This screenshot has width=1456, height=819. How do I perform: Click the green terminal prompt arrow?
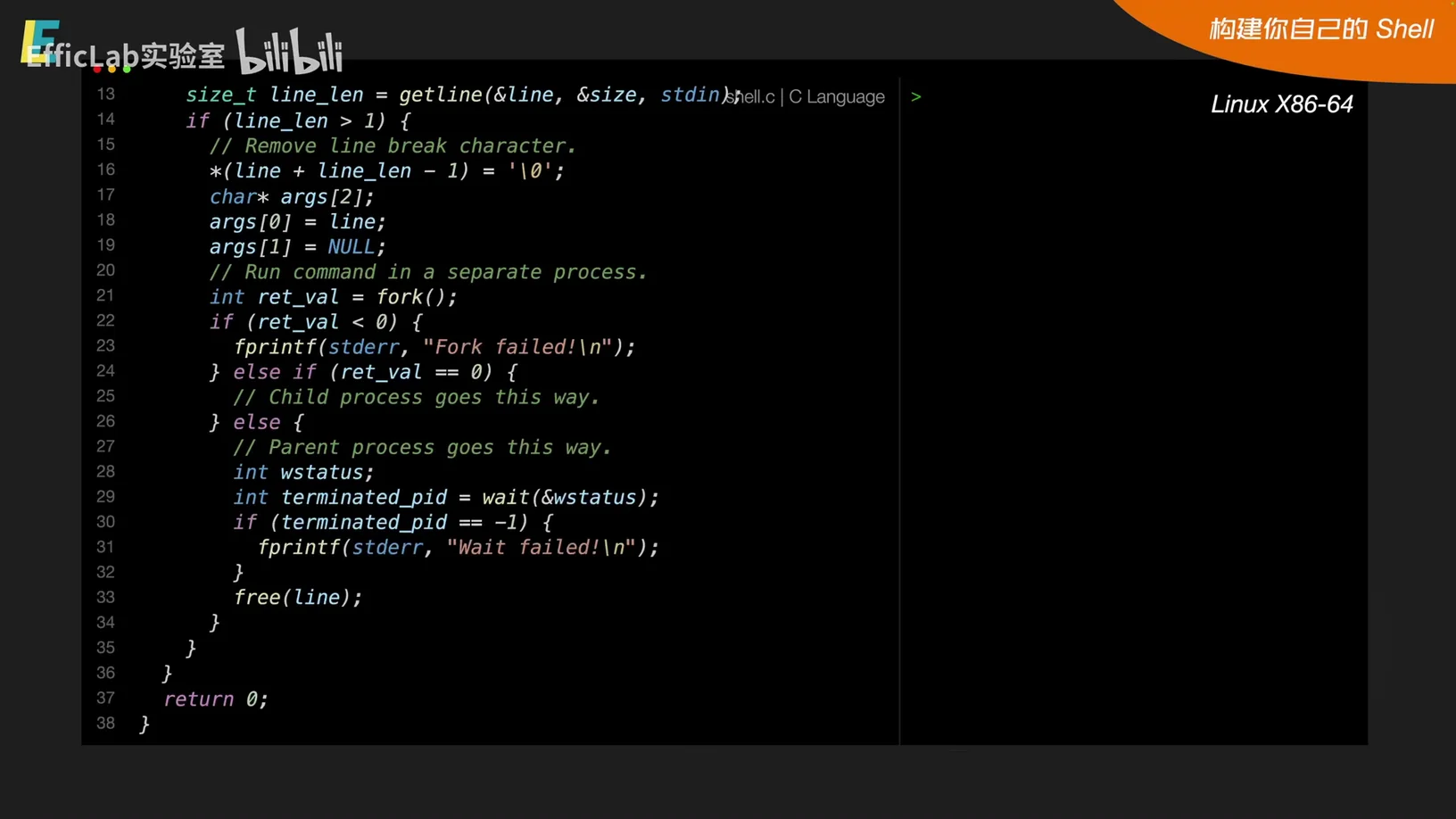(x=915, y=96)
